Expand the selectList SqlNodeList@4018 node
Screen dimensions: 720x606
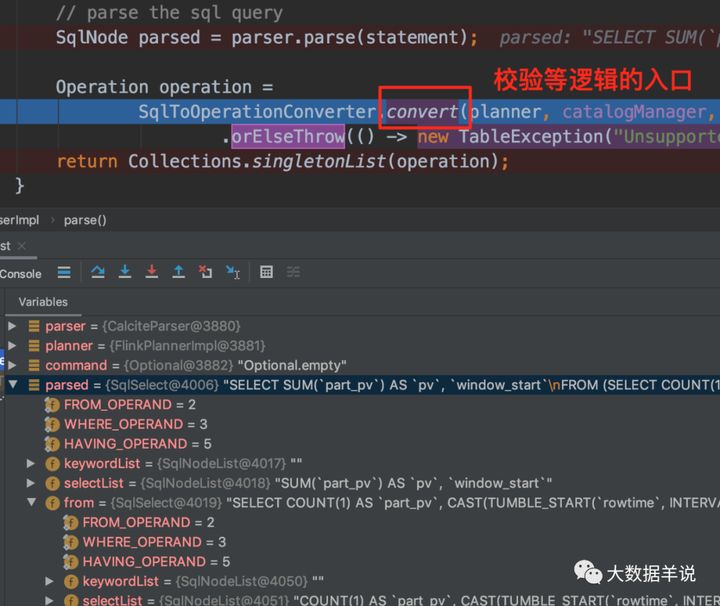pos(31,483)
